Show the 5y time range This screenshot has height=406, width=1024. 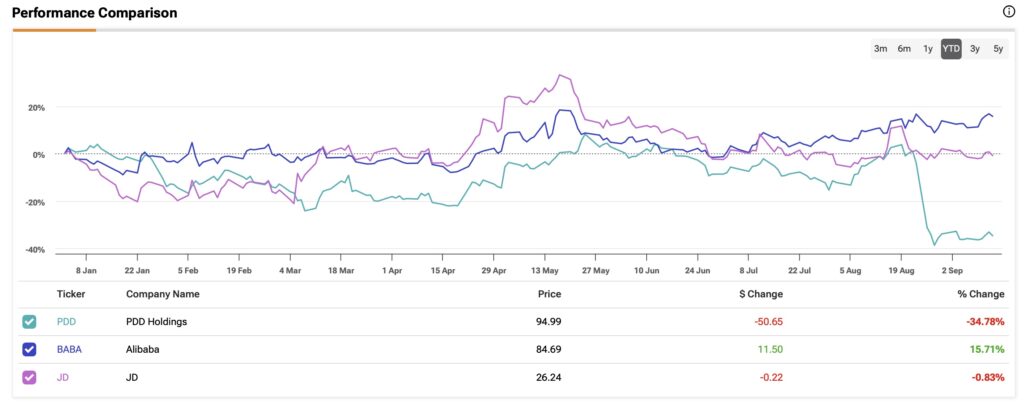click(x=998, y=49)
